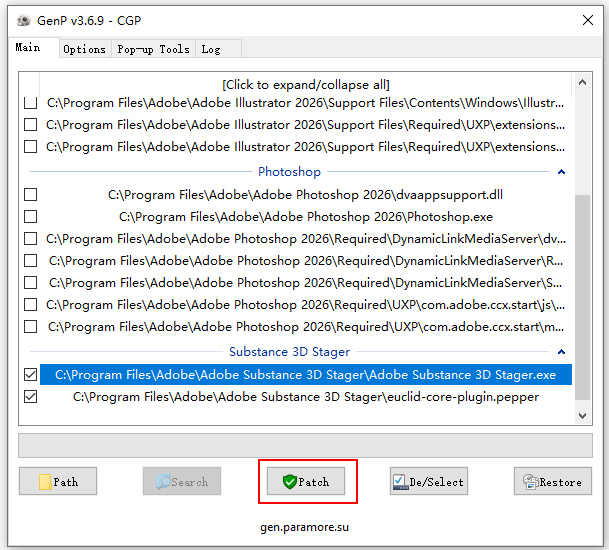Click the Path button
The image size is (609, 550).
pos(58,481)
